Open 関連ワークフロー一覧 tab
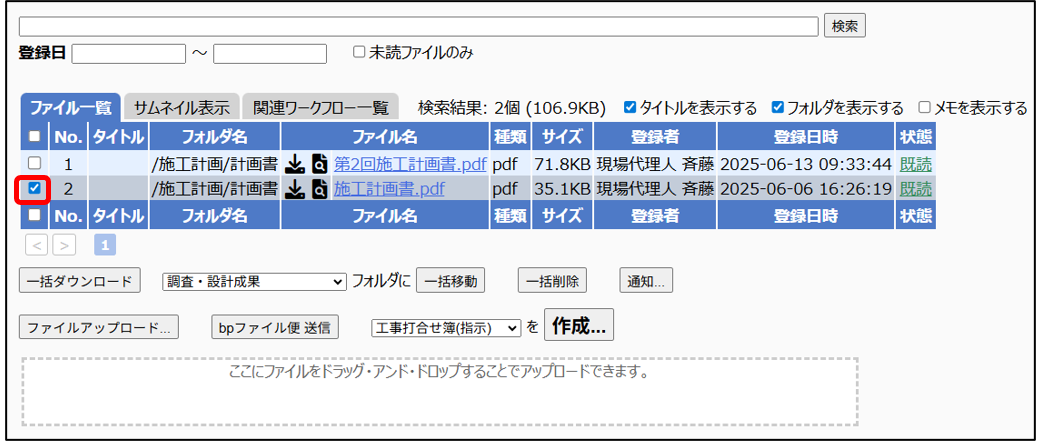Screen dimensions: 1041x446 coord(320,108)
